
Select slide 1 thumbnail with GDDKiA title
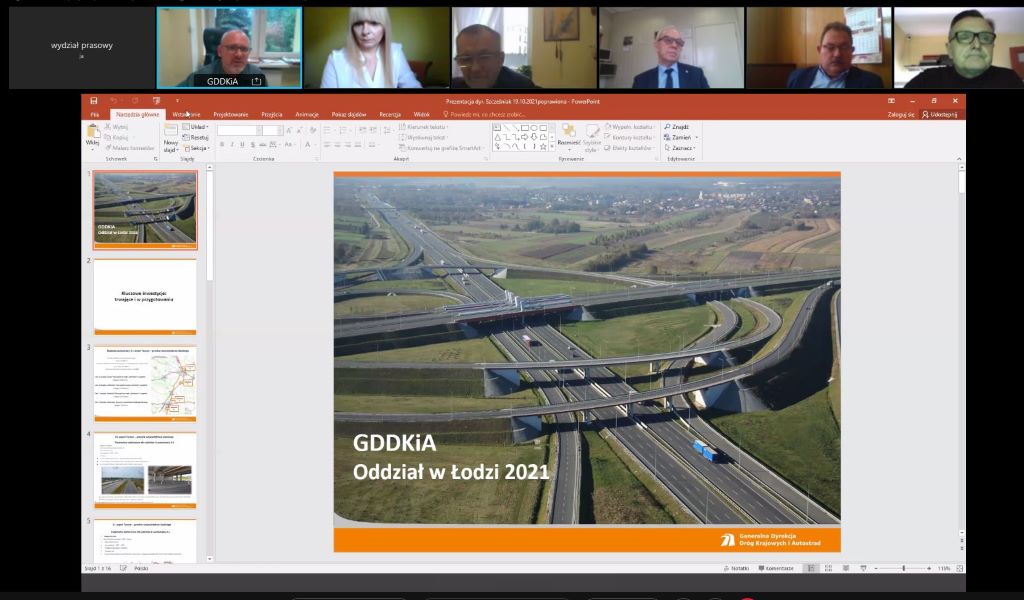[x=145, y=210]
